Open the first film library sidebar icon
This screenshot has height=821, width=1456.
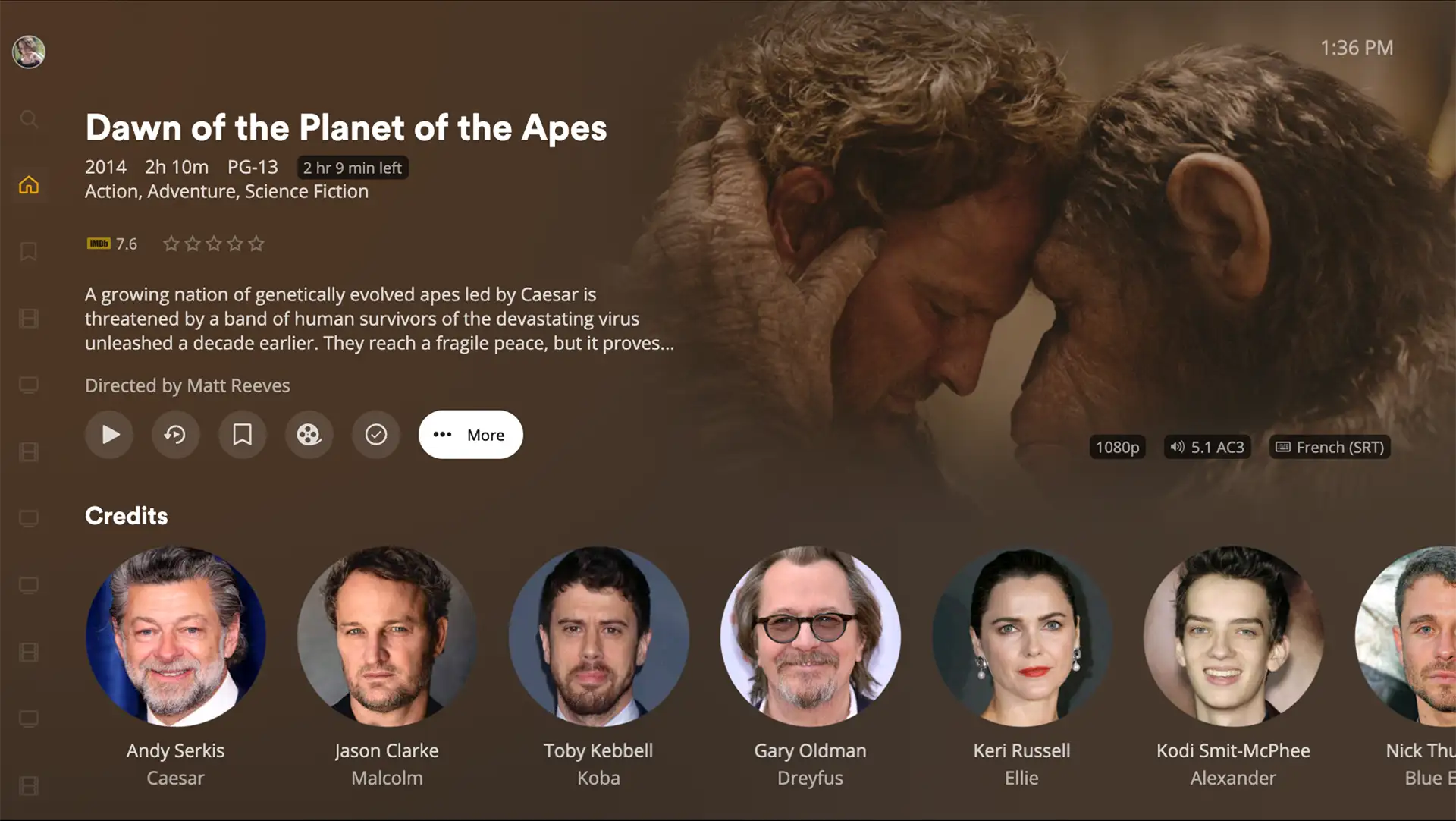tap(29, 319)
